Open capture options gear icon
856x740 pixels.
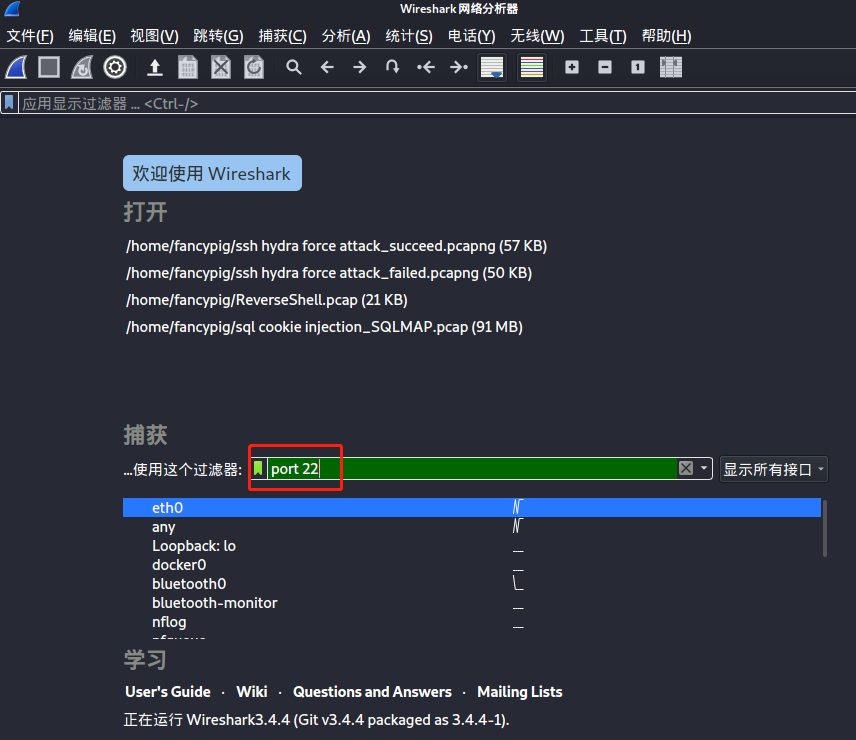click(x=115, y=68)
